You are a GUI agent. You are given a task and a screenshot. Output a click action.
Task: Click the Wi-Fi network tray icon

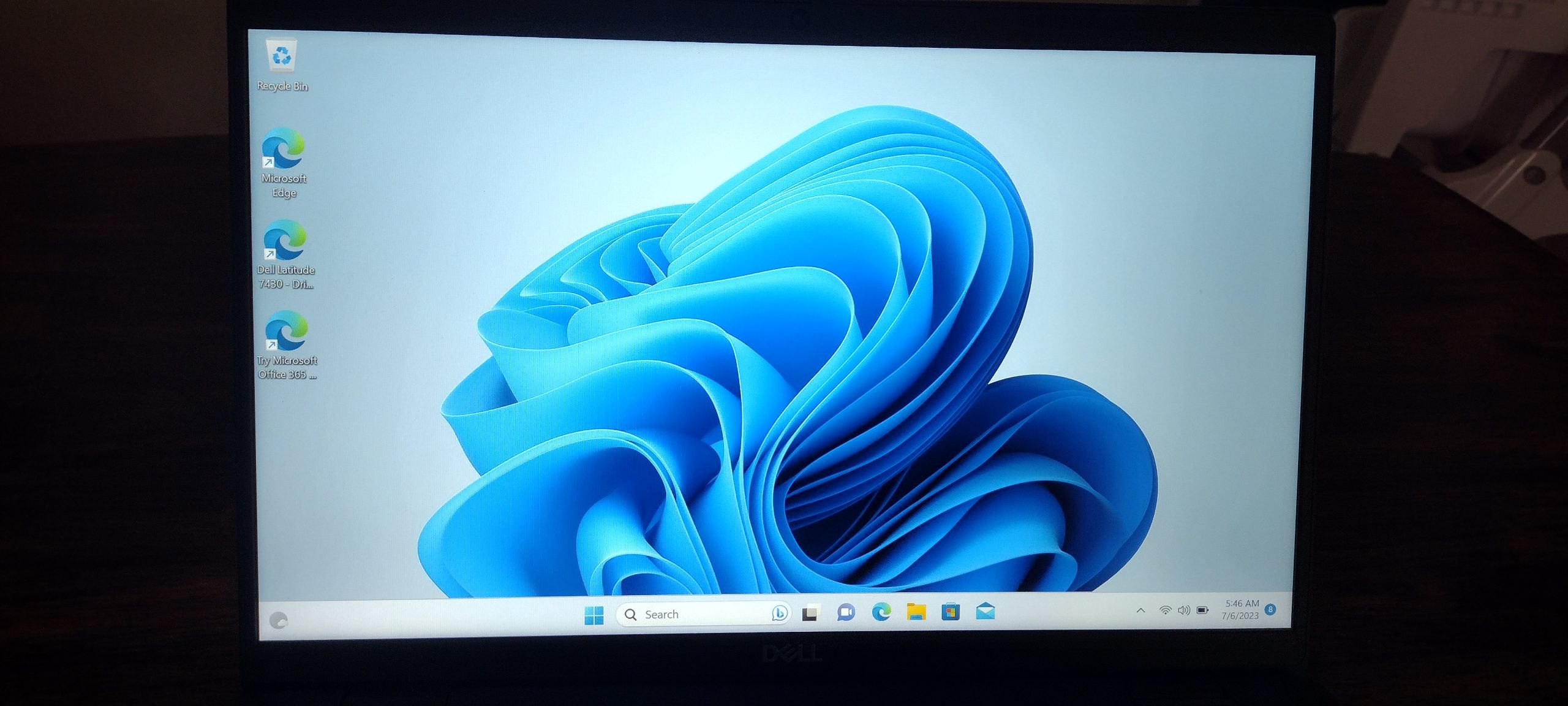click(1165, 610)
